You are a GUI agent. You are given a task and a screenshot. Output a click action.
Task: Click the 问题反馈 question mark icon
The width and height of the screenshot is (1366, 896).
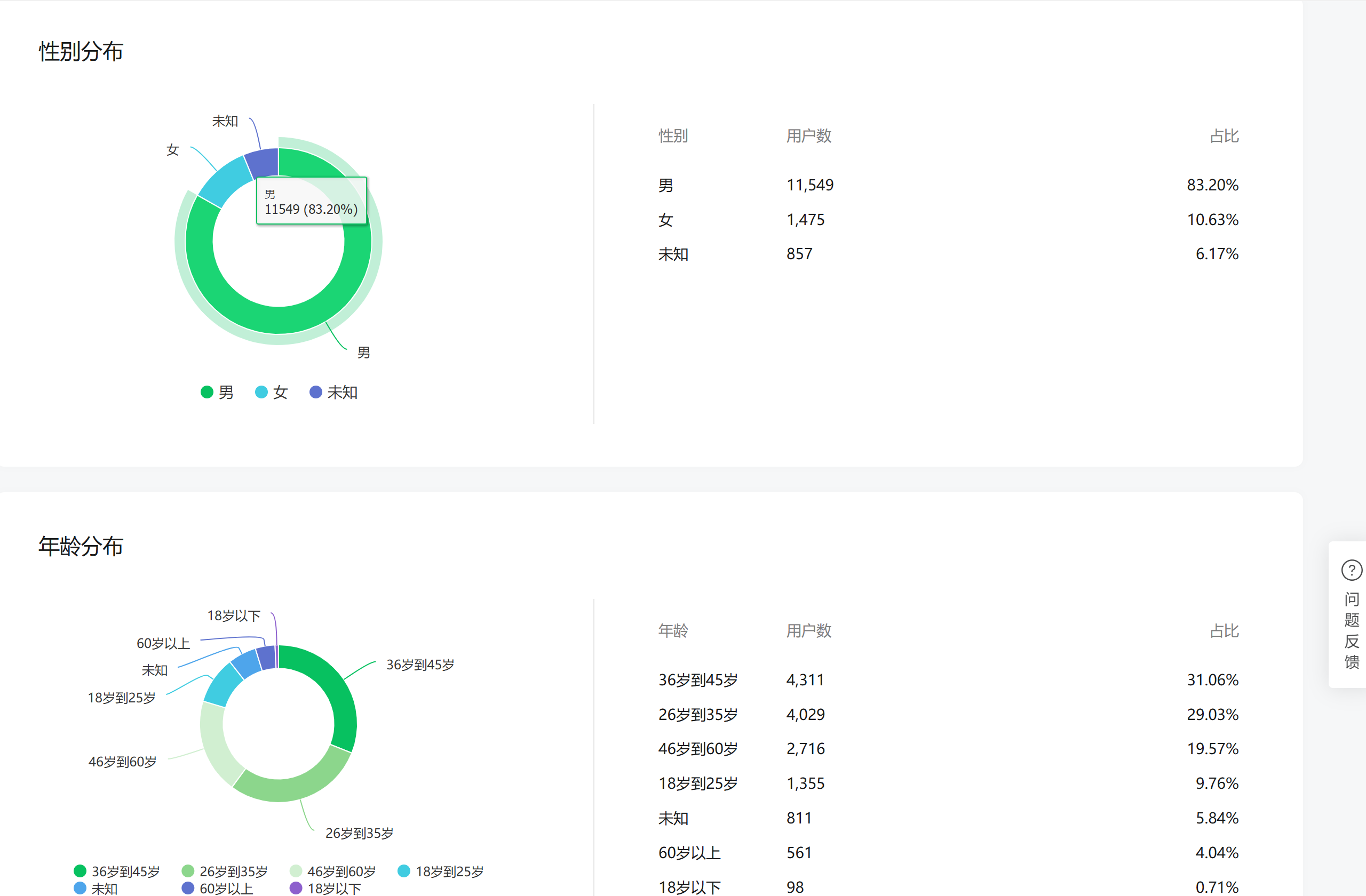pos(1351,570)
